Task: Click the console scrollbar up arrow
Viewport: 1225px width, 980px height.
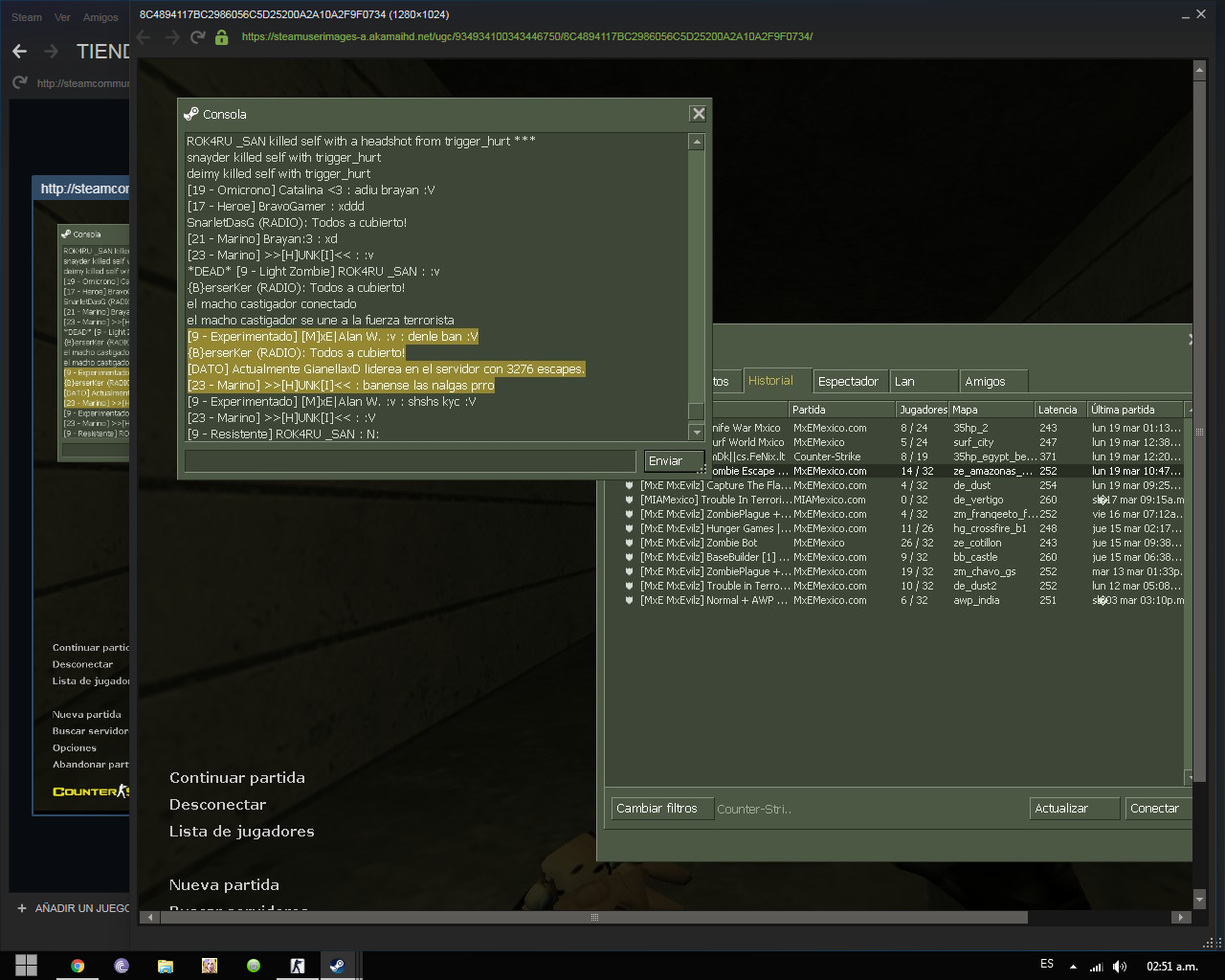Action: point(697,142)
